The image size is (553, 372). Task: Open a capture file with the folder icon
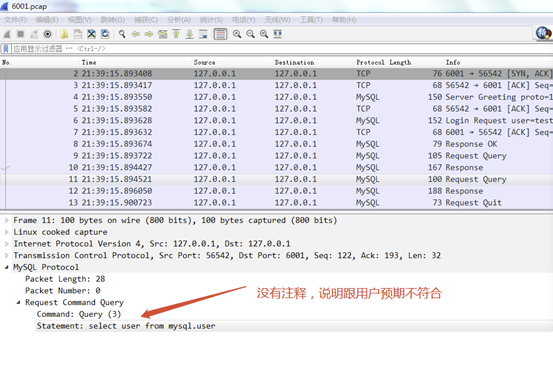coord(64,34)
